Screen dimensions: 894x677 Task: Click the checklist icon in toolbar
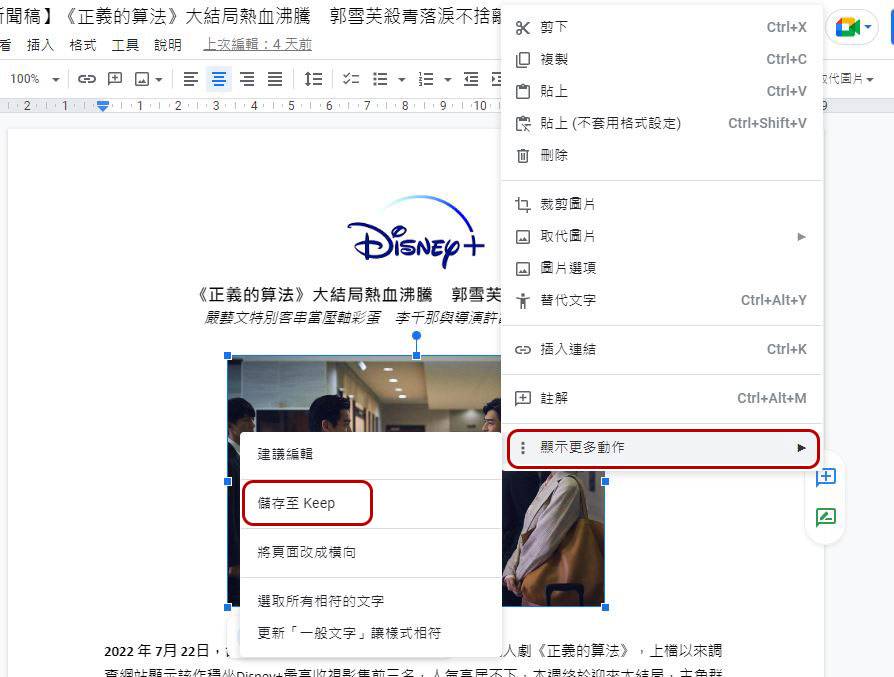(x=351, y=79)
